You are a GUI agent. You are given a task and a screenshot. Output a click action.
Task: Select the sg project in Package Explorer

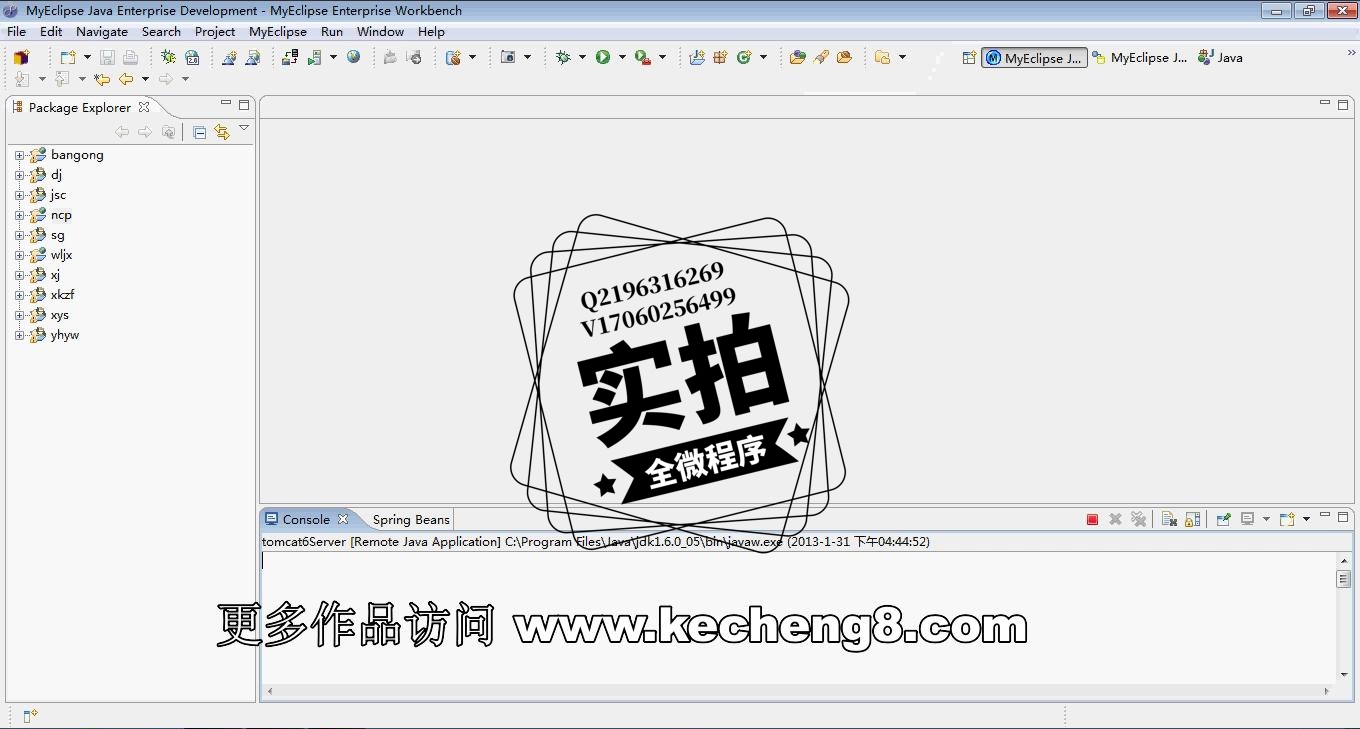click(57, 235)
